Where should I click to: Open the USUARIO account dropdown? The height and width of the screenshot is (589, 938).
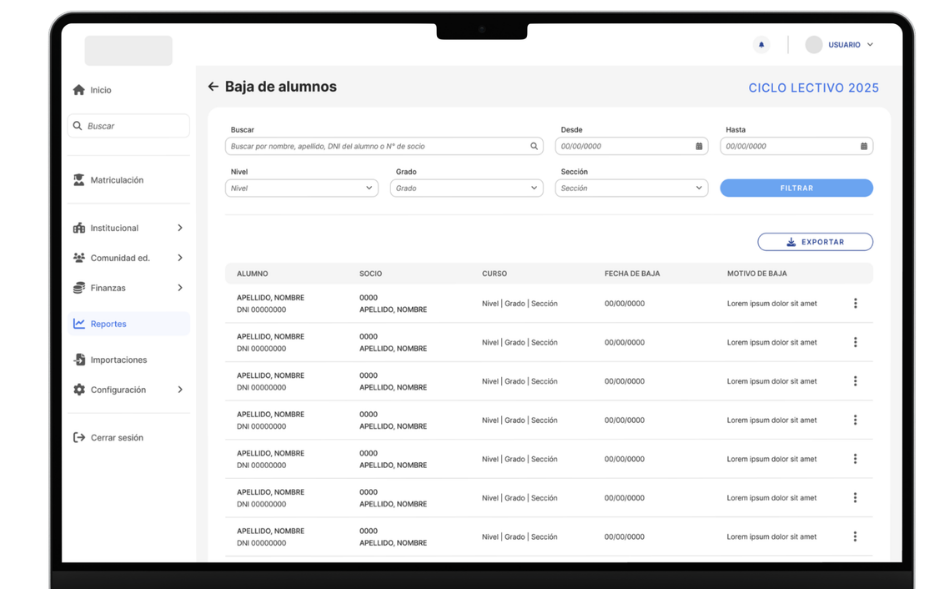coord(851,45)
